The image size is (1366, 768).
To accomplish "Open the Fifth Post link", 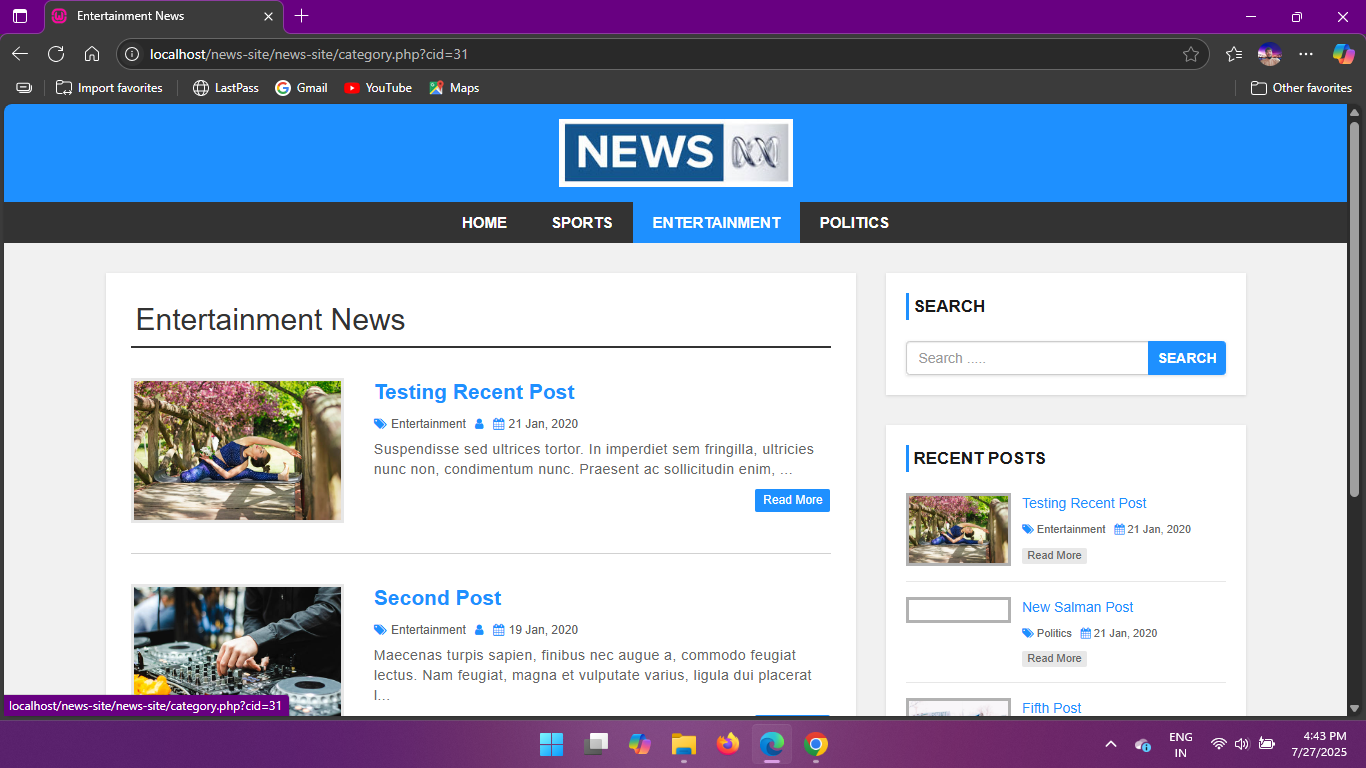I will (x=1051, y=708).
